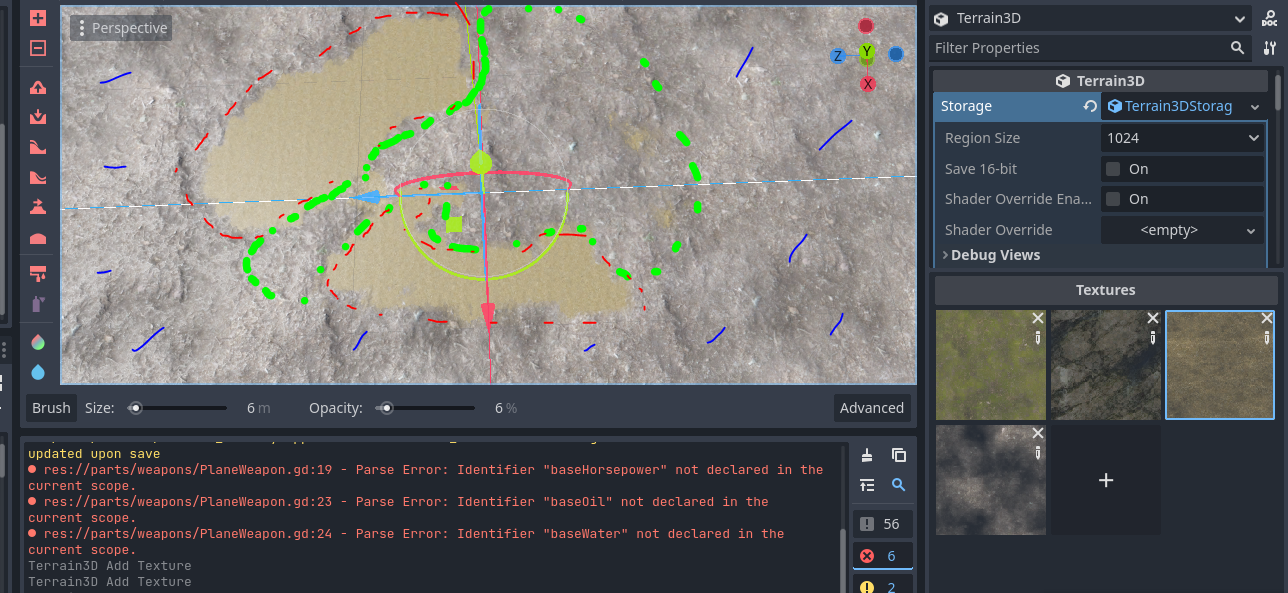Screen dimensions: 1288x593
Task: Choose the Raise sculpting tool
Action: (x=37, y=87)
